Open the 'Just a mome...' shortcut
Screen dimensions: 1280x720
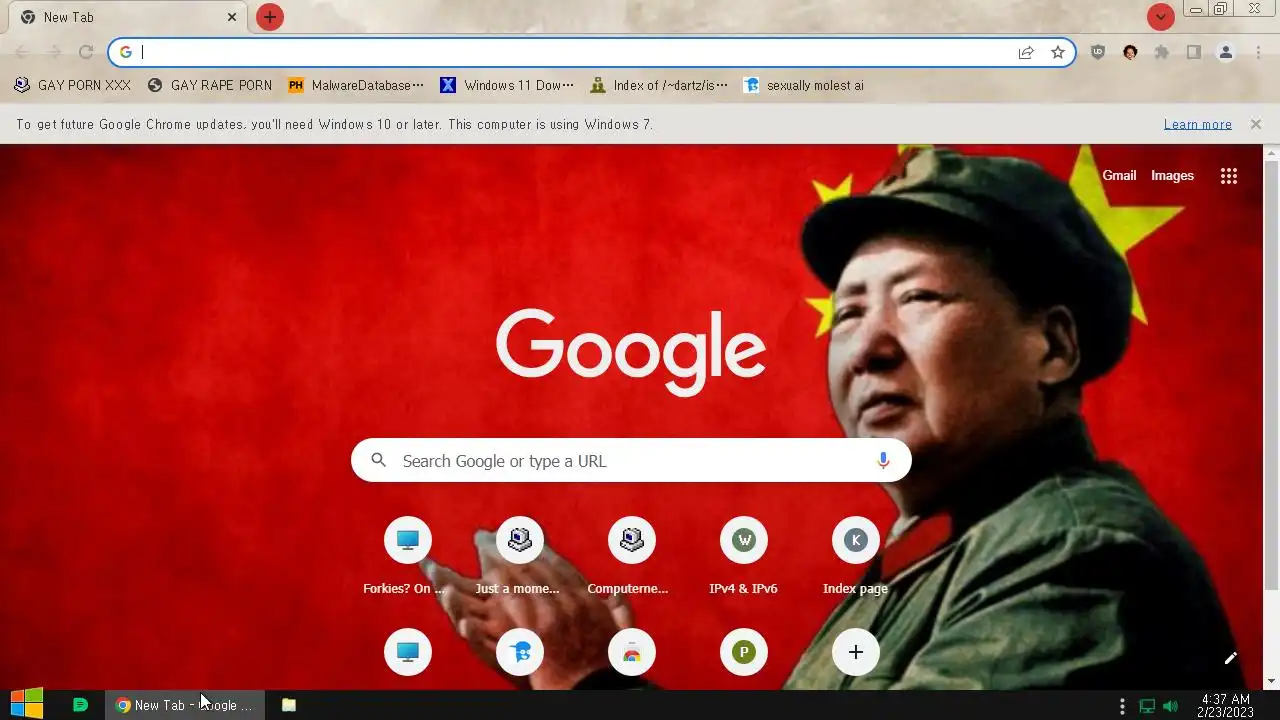pos(520,556)
